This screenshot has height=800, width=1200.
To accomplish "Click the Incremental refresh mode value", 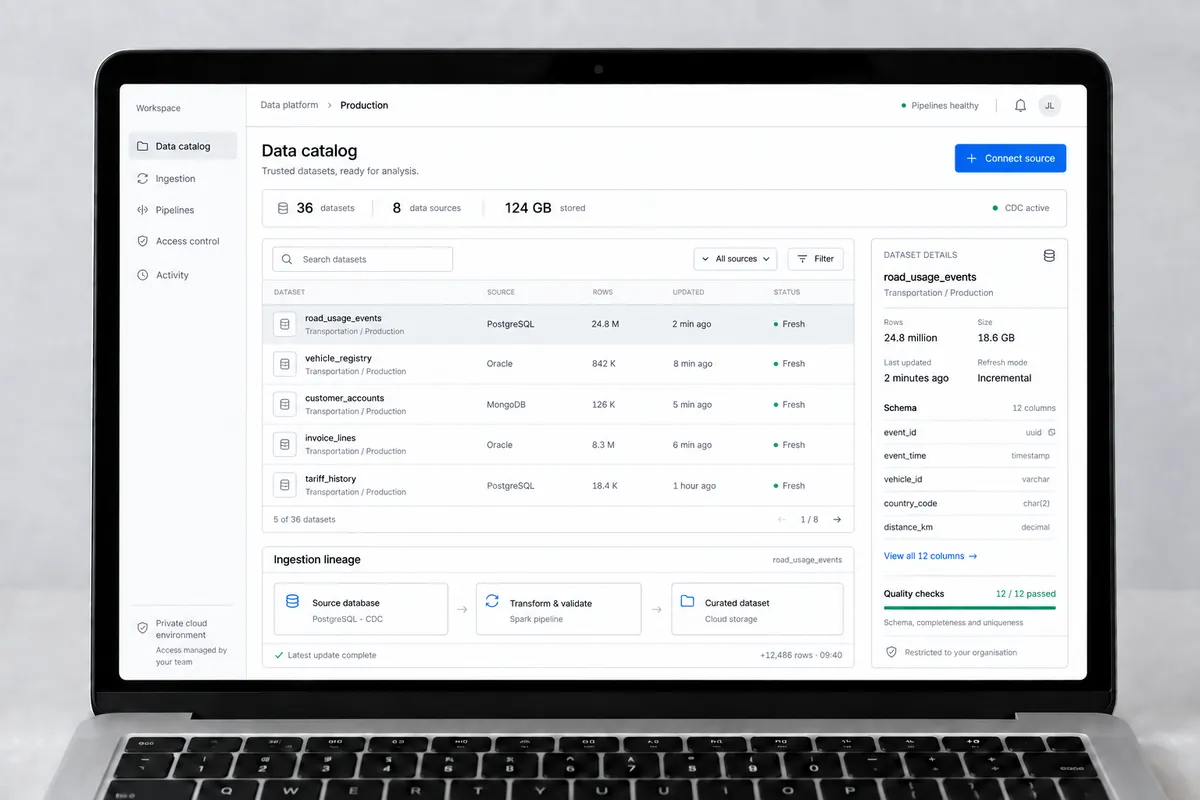I will (1004, 378).
